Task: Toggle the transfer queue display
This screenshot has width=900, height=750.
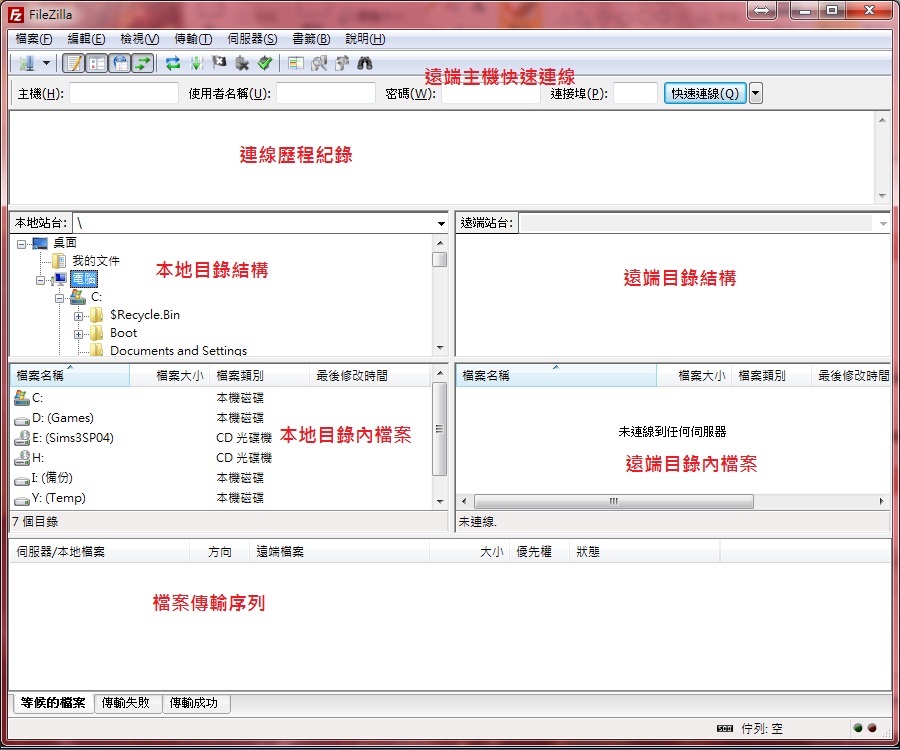Action: click(143, 63)
